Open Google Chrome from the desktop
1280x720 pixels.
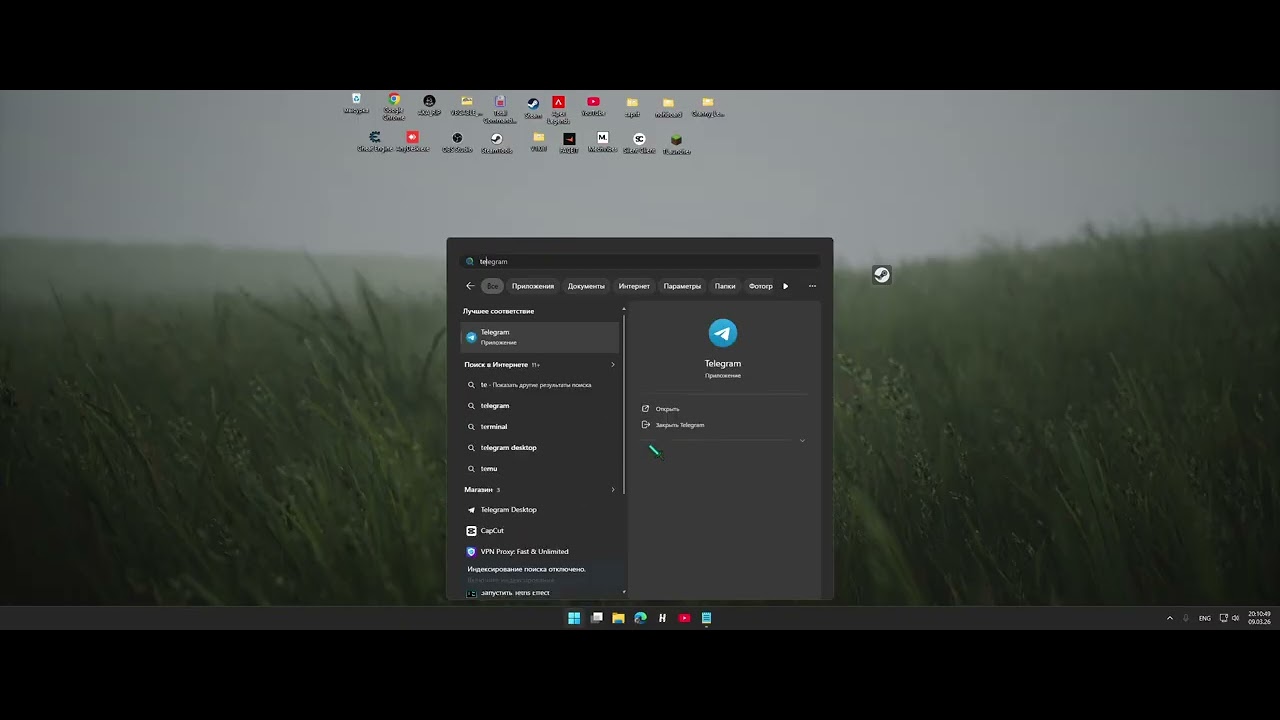click(394, 106)
